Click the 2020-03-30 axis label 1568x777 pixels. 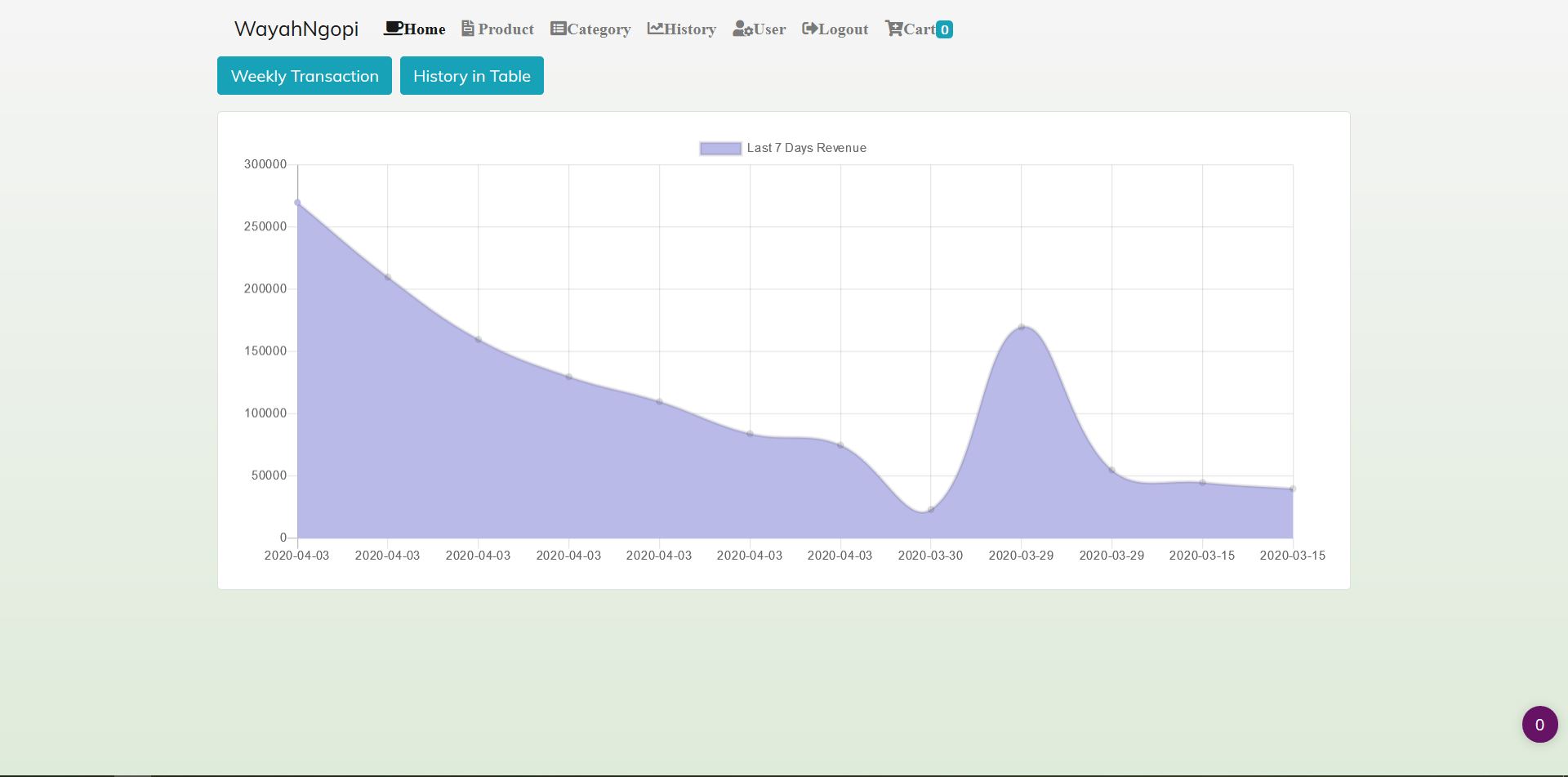point(930,556)
